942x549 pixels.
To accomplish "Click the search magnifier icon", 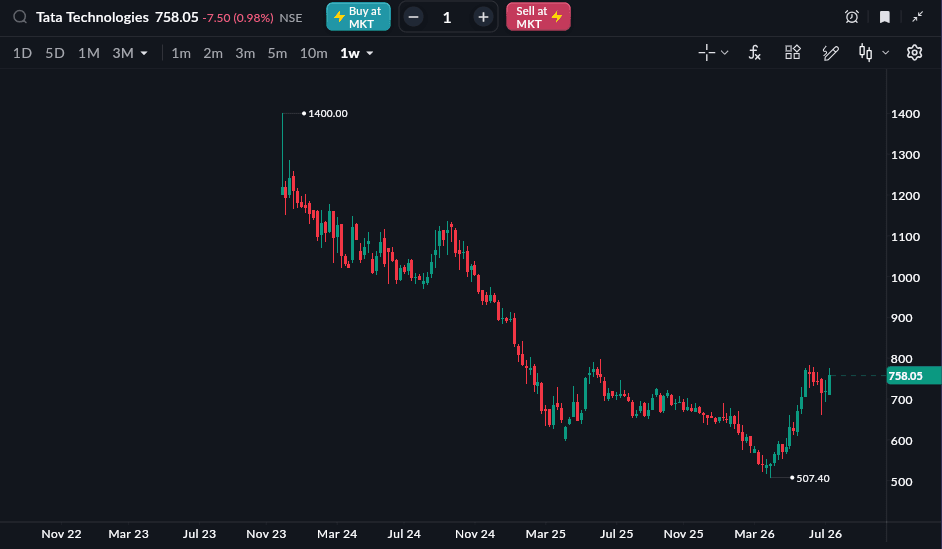I will (x=20, y=17).
